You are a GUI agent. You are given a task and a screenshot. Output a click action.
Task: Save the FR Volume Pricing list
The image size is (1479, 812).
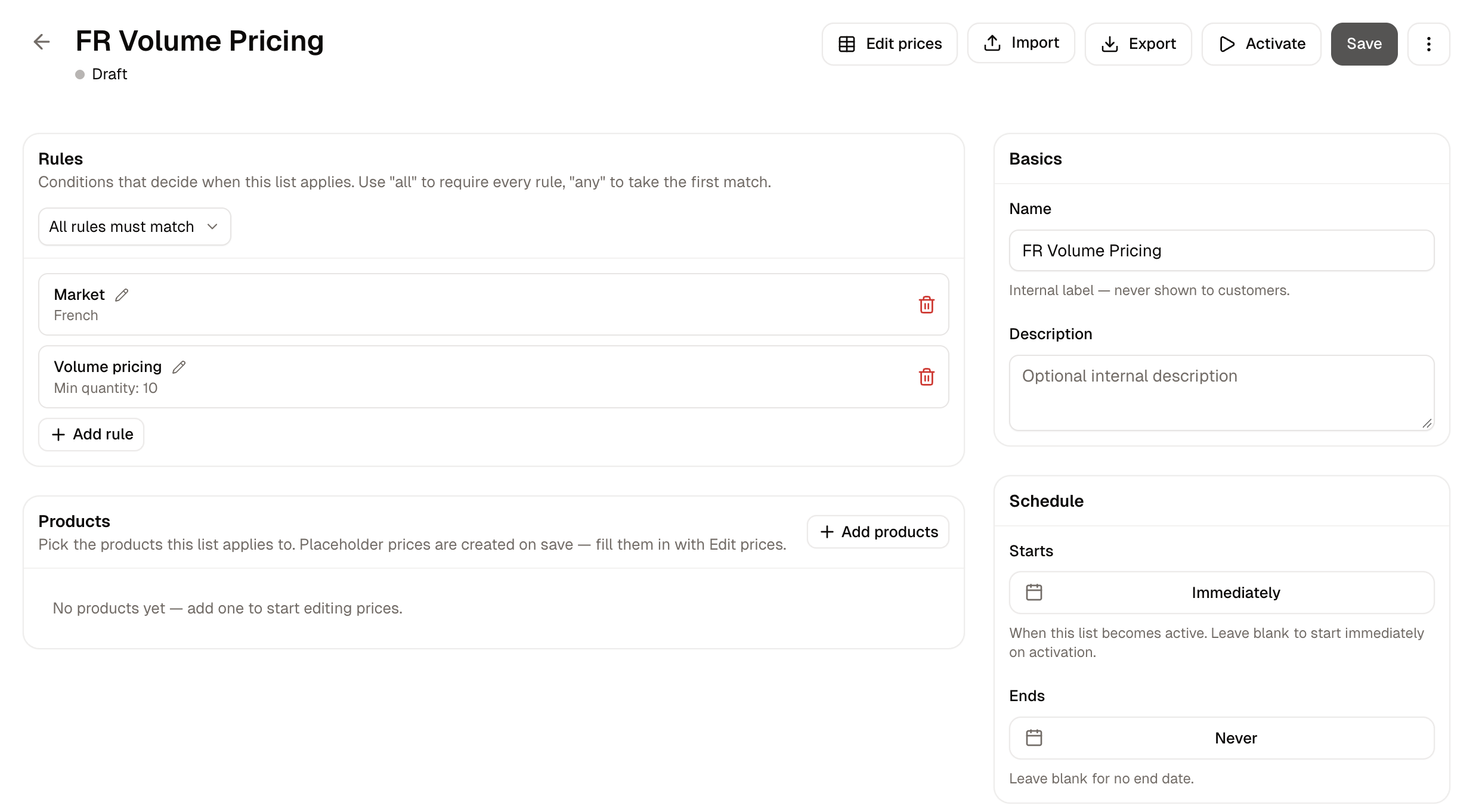tap(1364, 44)
